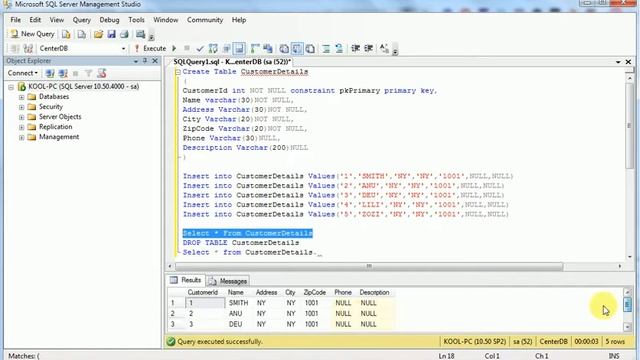Uncomment the selected lines
Screen dimensions: 640x360
click(x=339, y=49)
